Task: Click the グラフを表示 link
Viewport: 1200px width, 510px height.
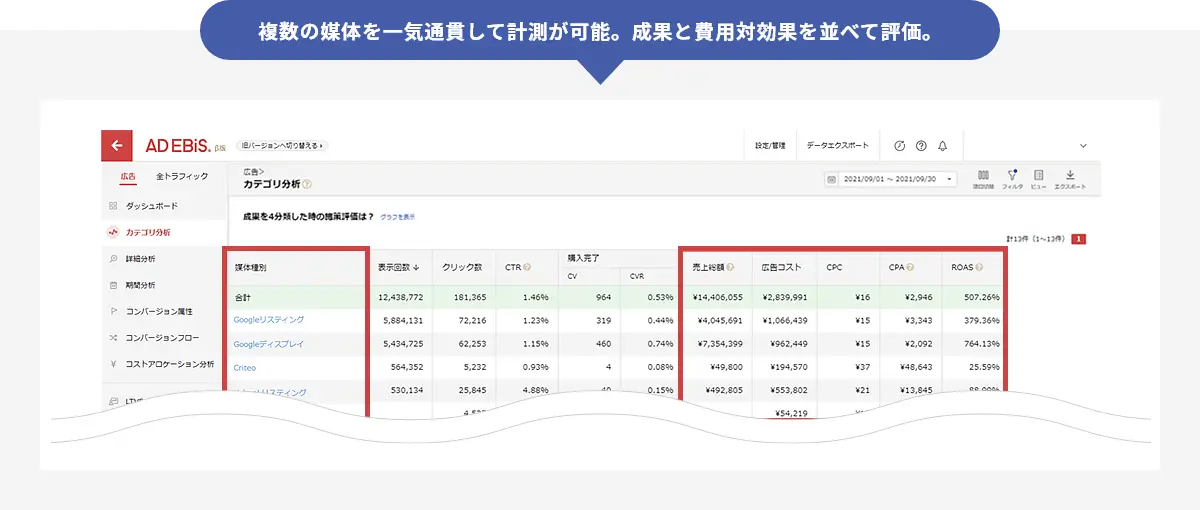Action: 397,216
